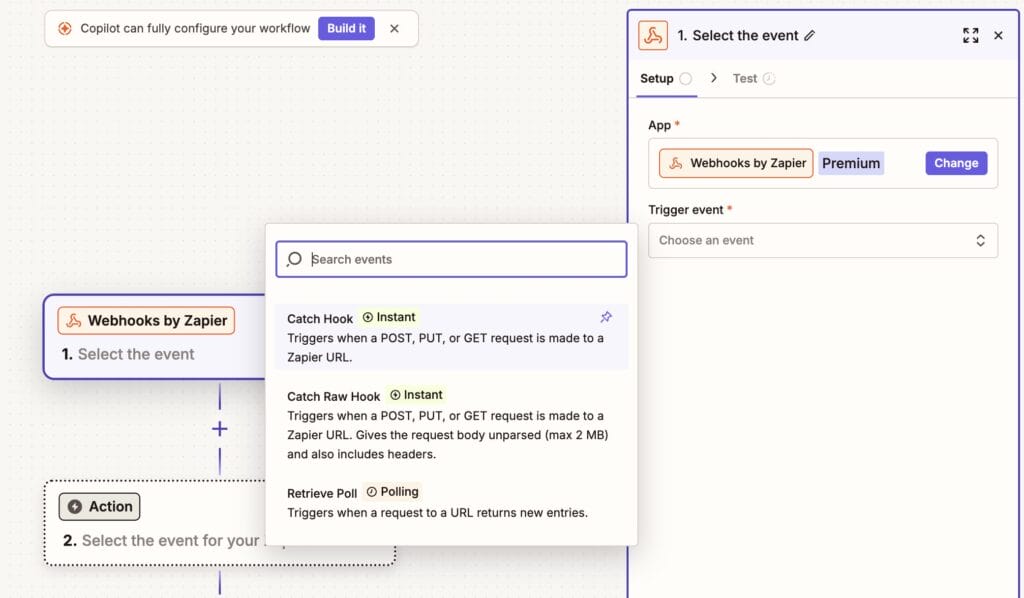Viewport: 1024px width, 598px height.
Task: Expand the Trigger event selector chevrons
Action: (x=982, y=240)
